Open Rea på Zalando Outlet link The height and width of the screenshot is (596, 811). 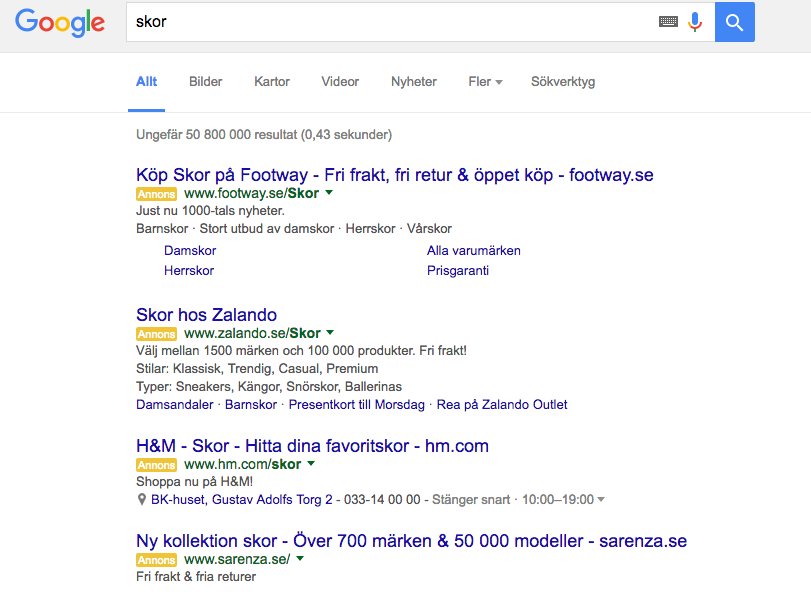(502, 405)
